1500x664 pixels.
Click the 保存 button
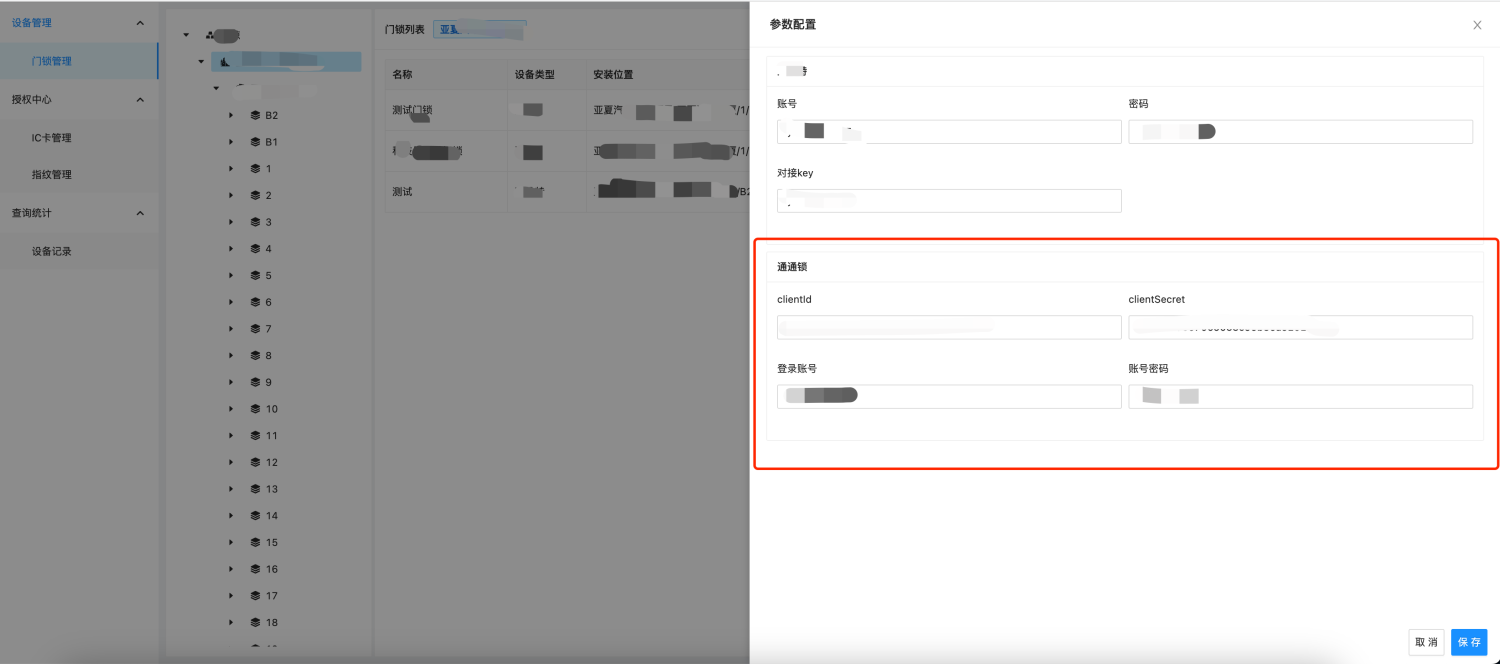click(x=1469, y=642)
